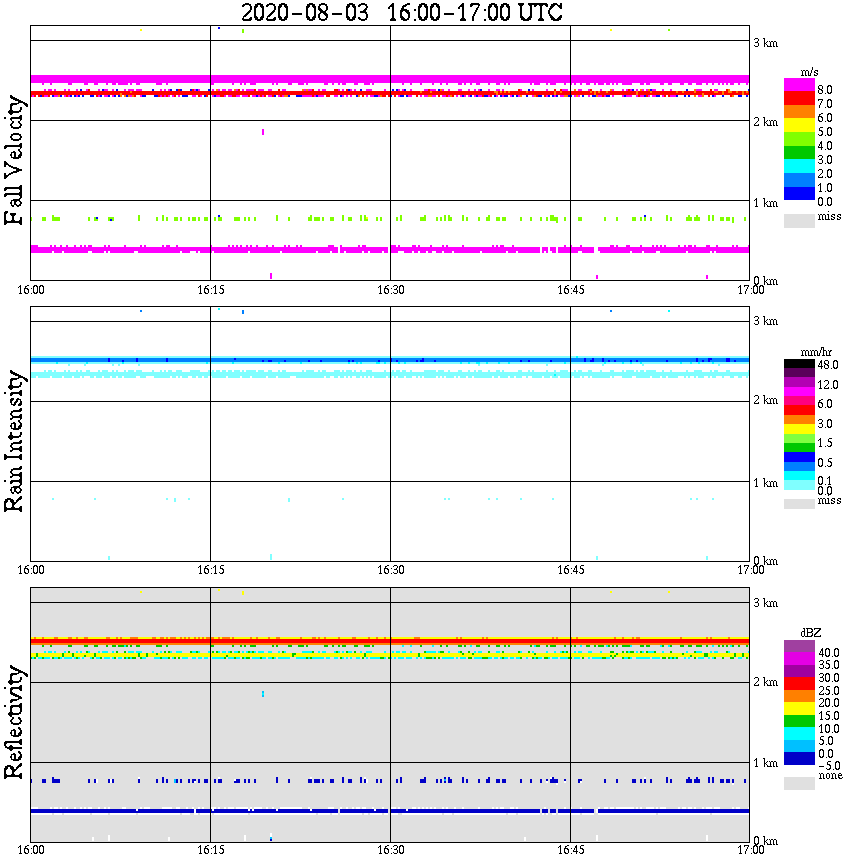This screenshot has height=868, width=850.
Task: Click the "2 km" tick beside Rain Intensity plot
Action: coord(765,400)
